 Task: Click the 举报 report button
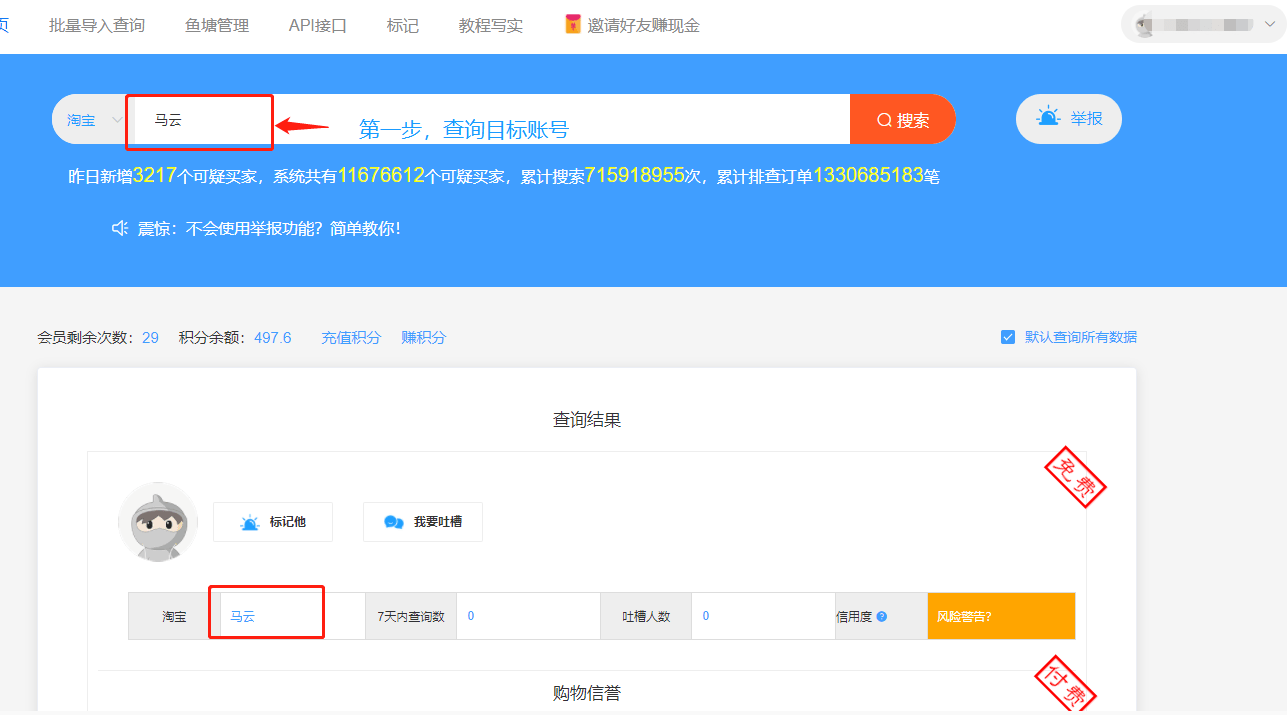pyautogui.click(x=1069, y=118)
